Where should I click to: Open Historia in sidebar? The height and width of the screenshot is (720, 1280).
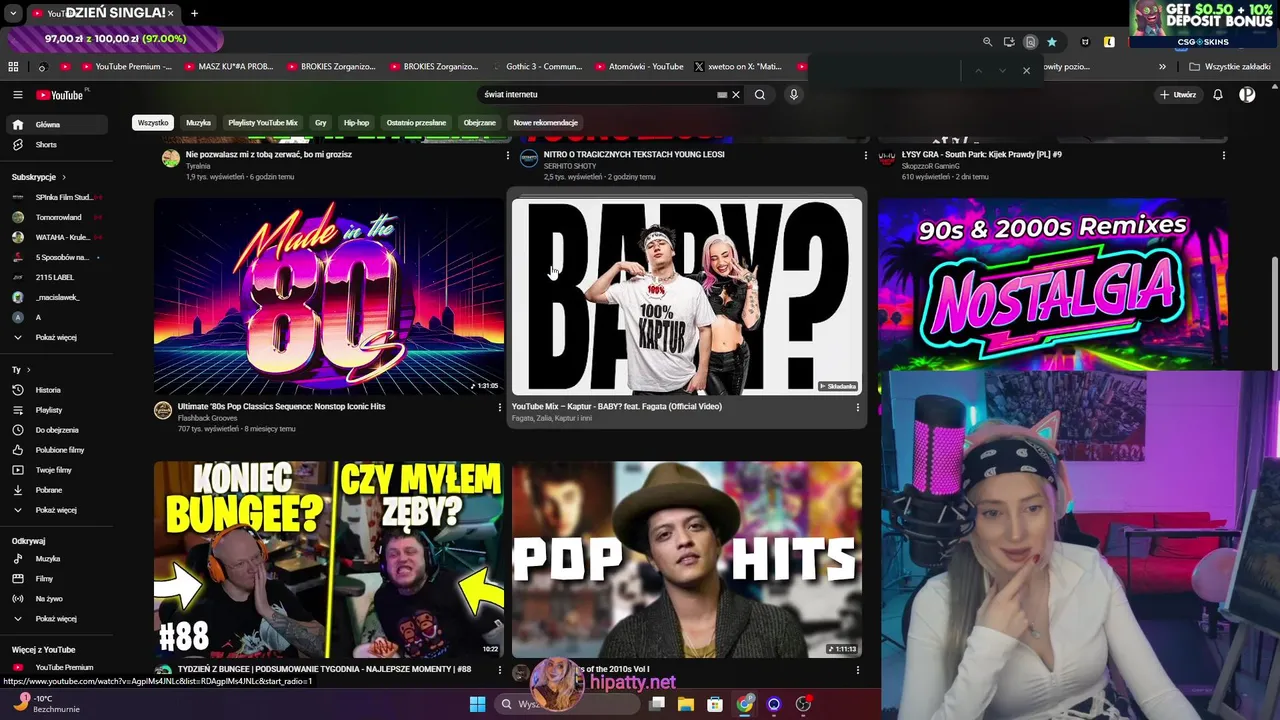[57, 390]
